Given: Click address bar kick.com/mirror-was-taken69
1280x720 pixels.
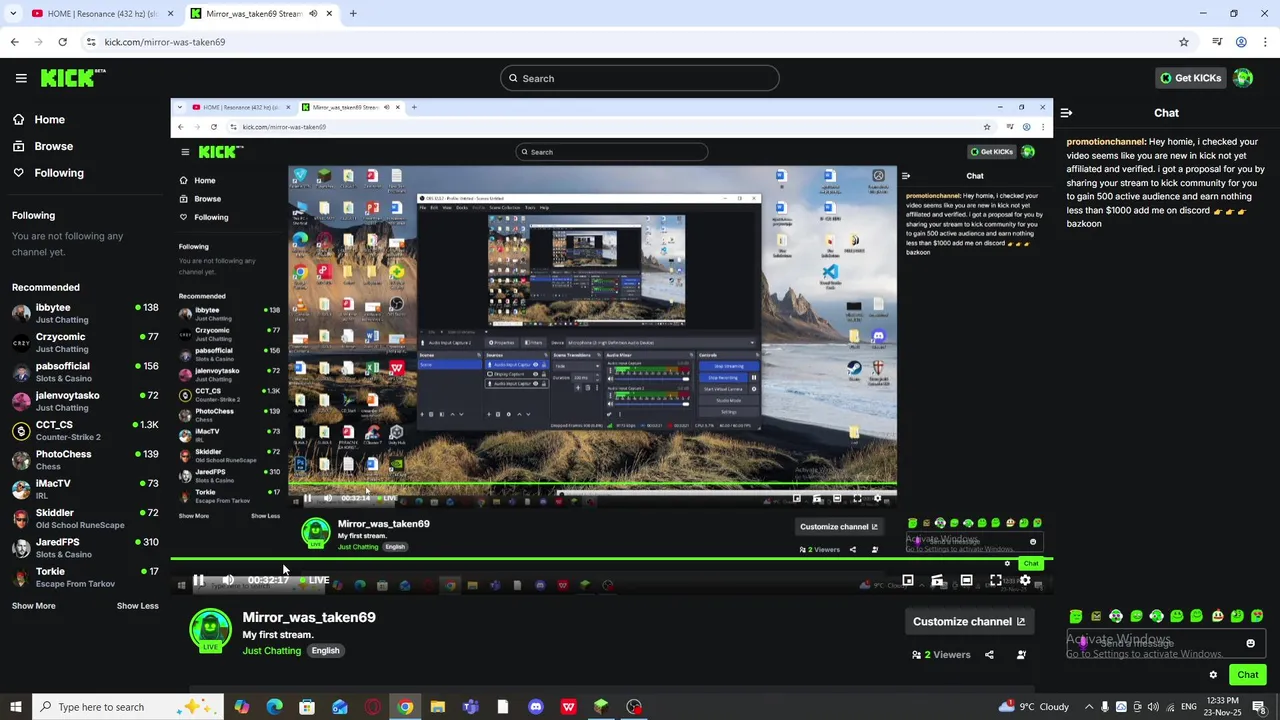Looking at the screenshot, I should (x=164, y=42).
